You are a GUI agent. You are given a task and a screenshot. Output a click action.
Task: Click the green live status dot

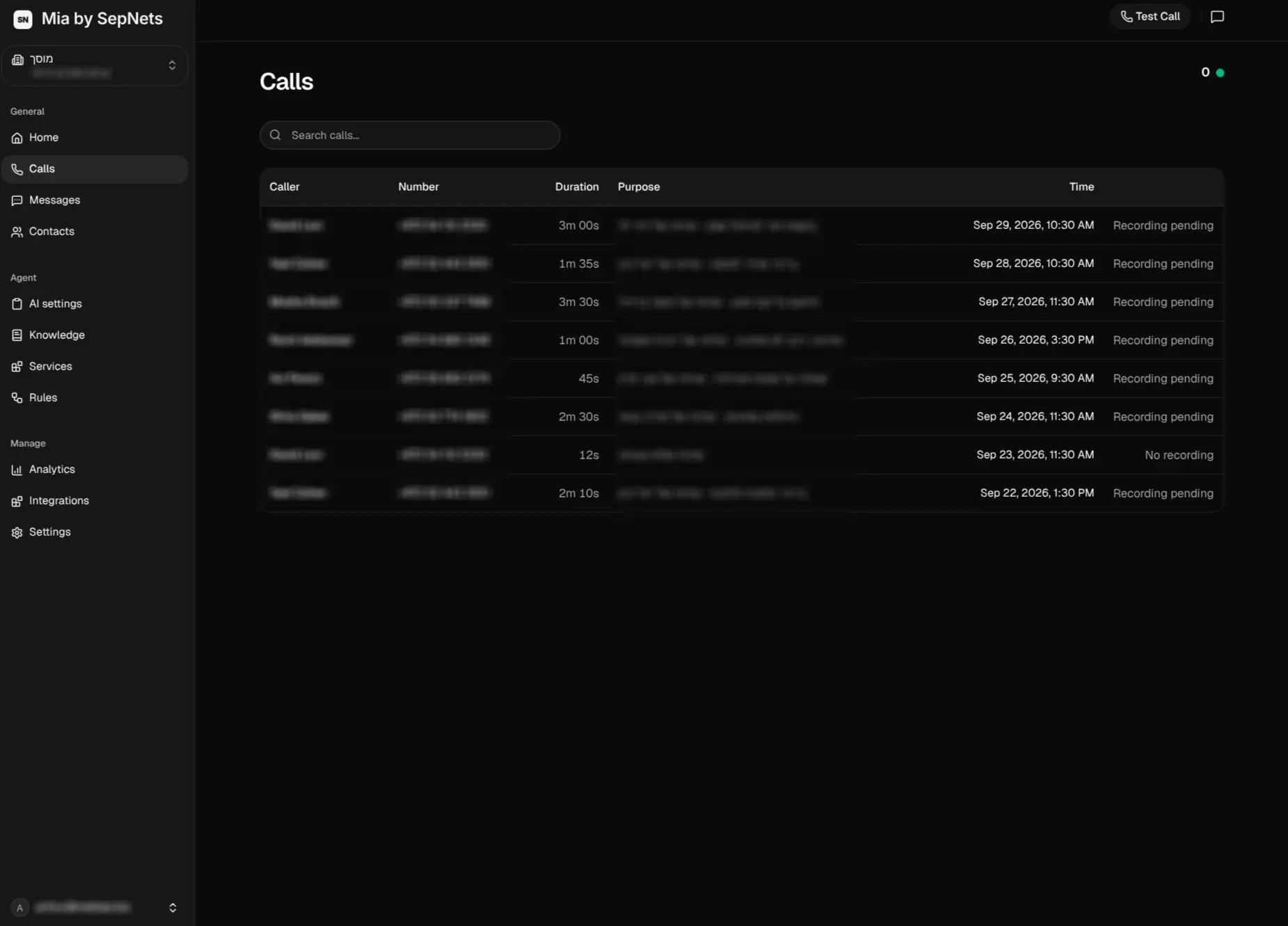point(1220,72)
